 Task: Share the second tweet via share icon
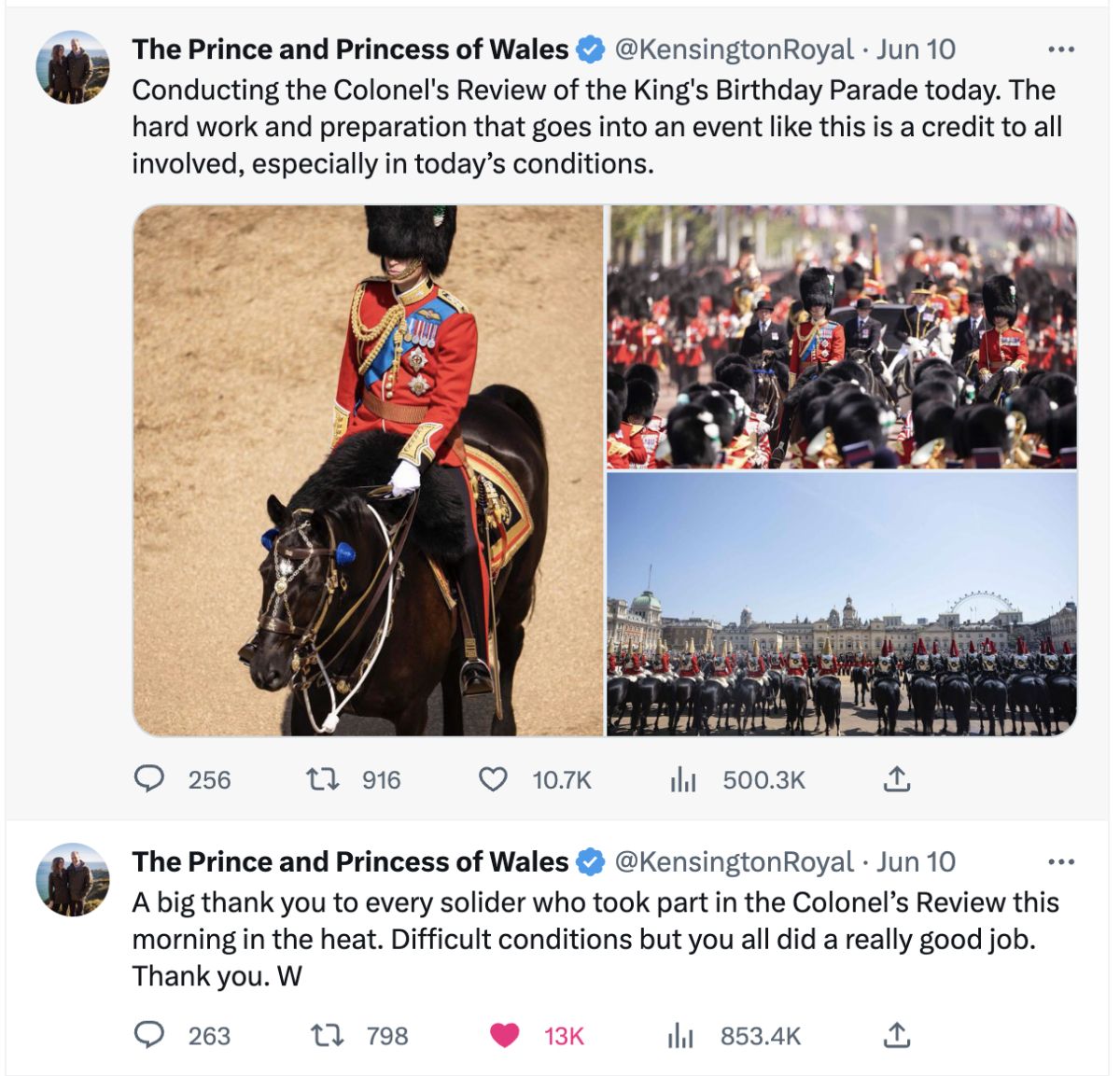pos(896,1035)
